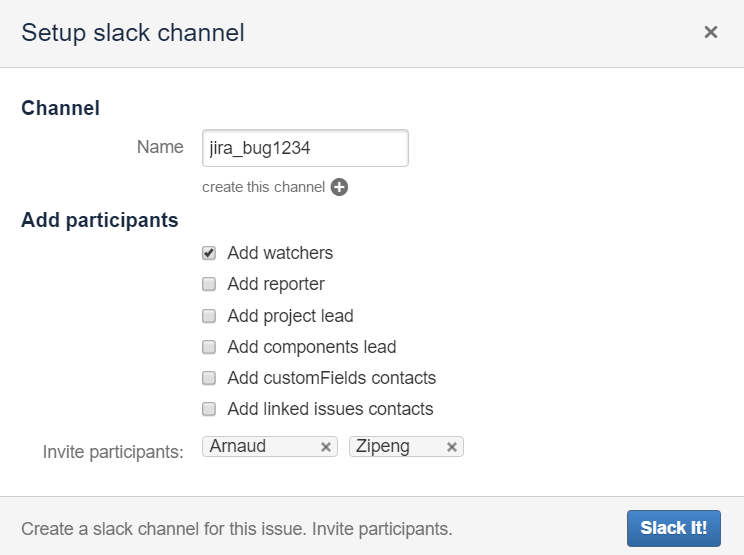Remove Arnaud using the tag's x icon
This screenshot has height=555, width=744.
click(326, 447)
